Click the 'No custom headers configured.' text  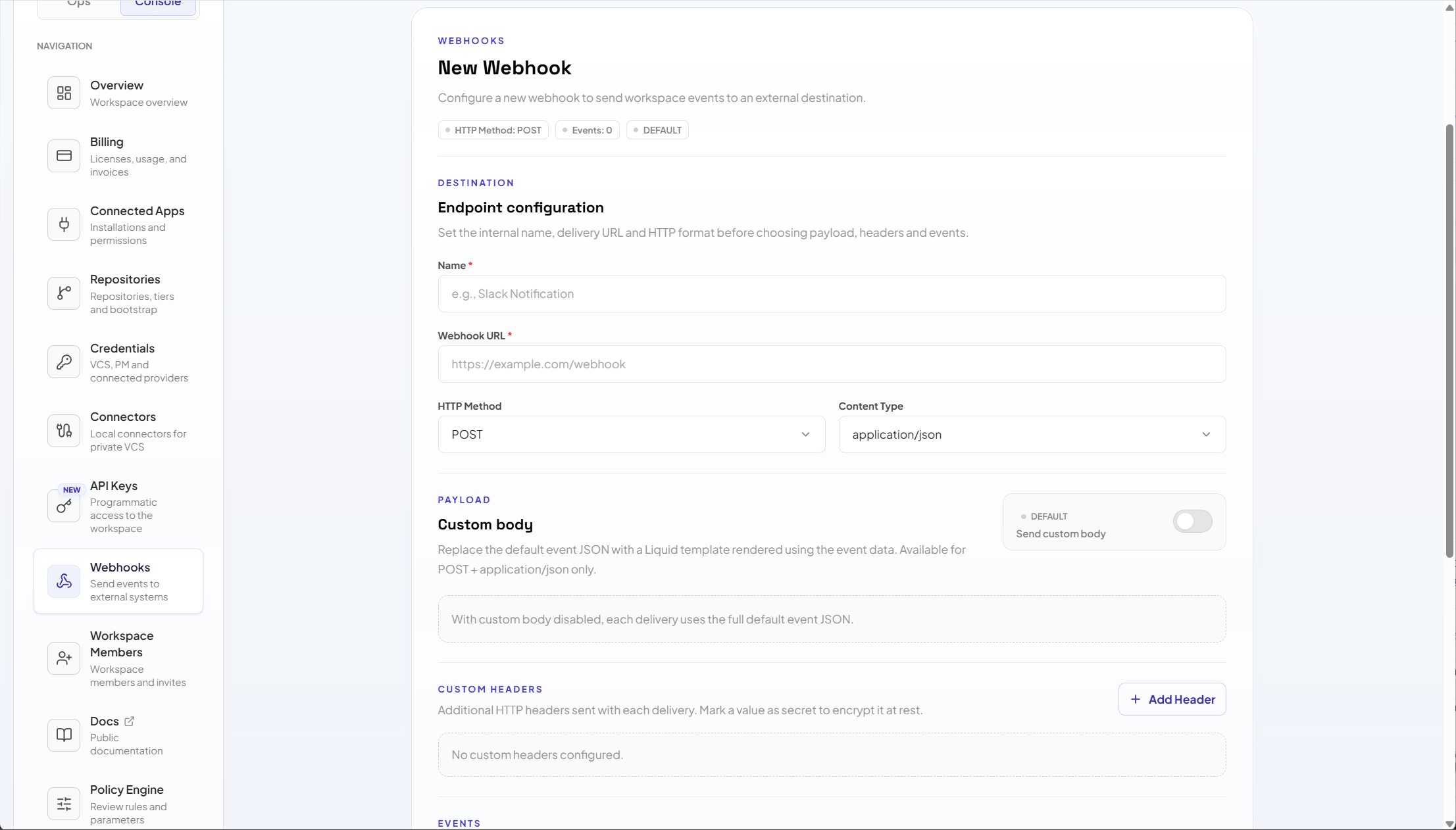(537, 755)
